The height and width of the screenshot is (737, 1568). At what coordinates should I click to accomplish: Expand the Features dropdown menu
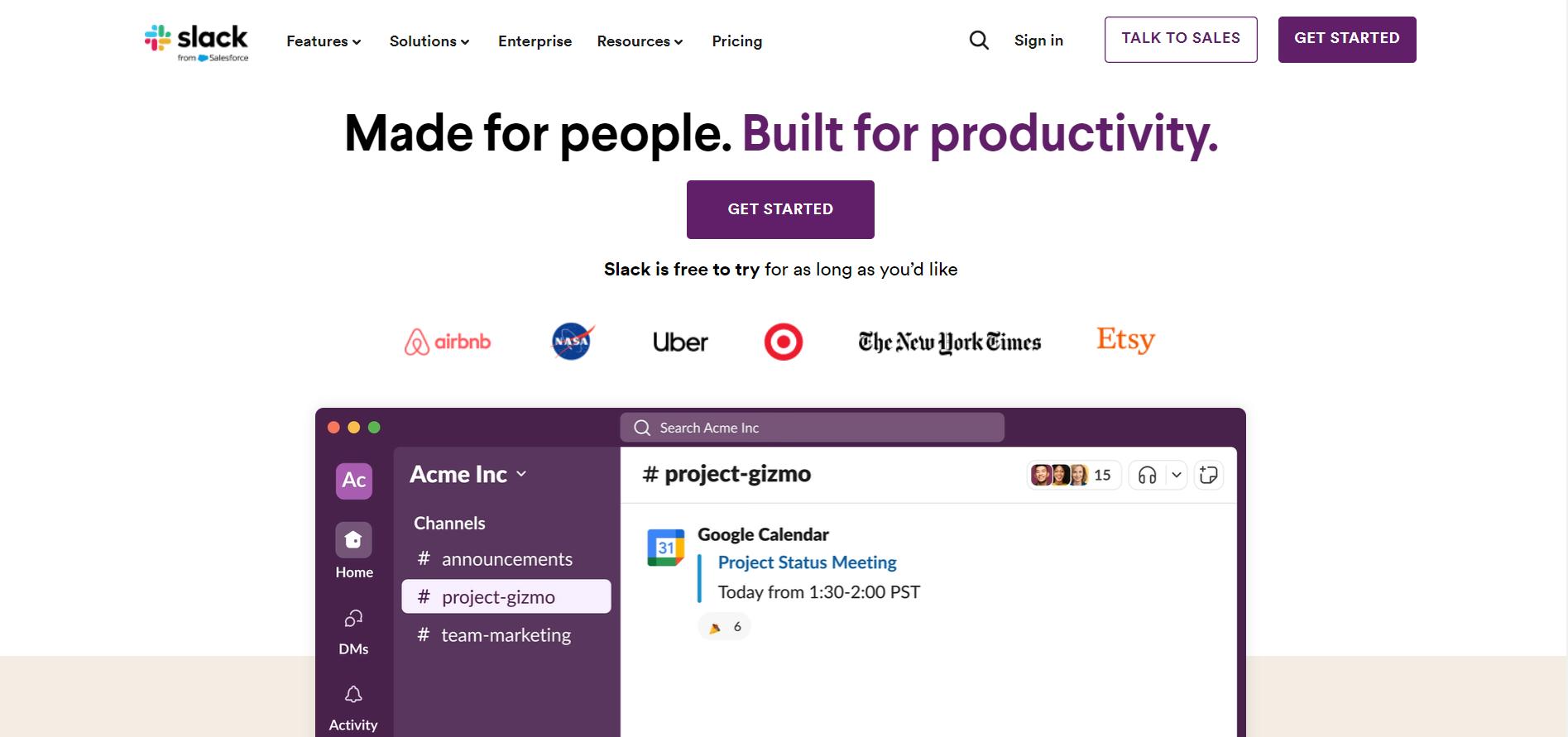324,41
